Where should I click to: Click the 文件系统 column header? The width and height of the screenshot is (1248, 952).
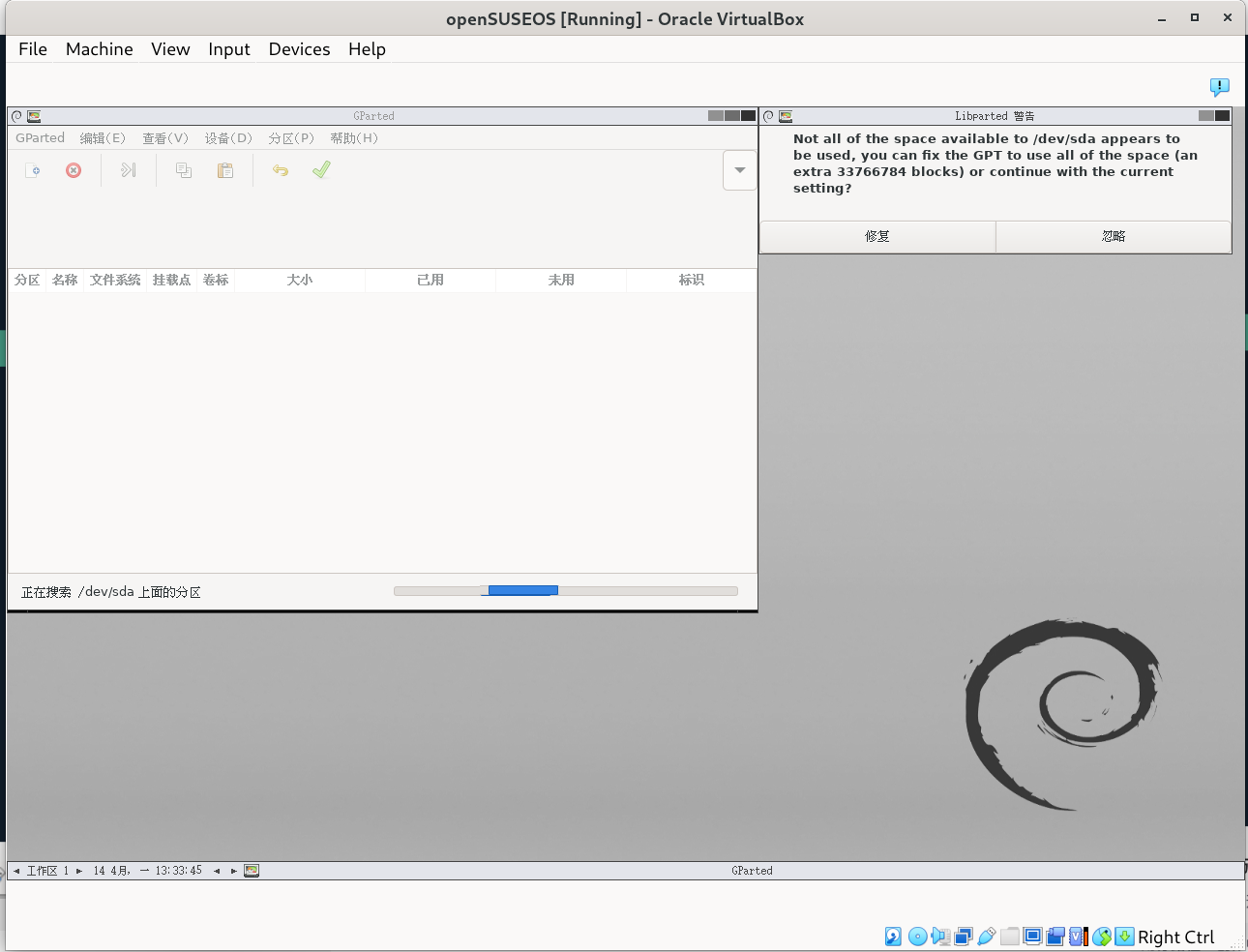(115, 280)
